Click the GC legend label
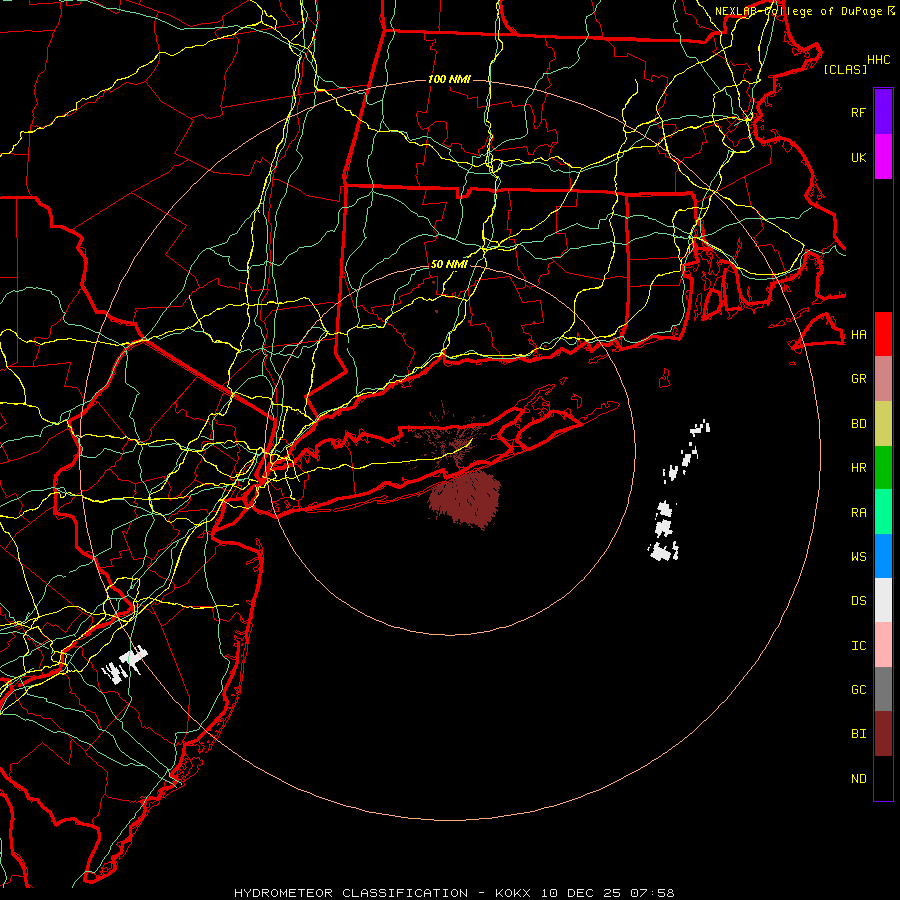 point(858,690)
